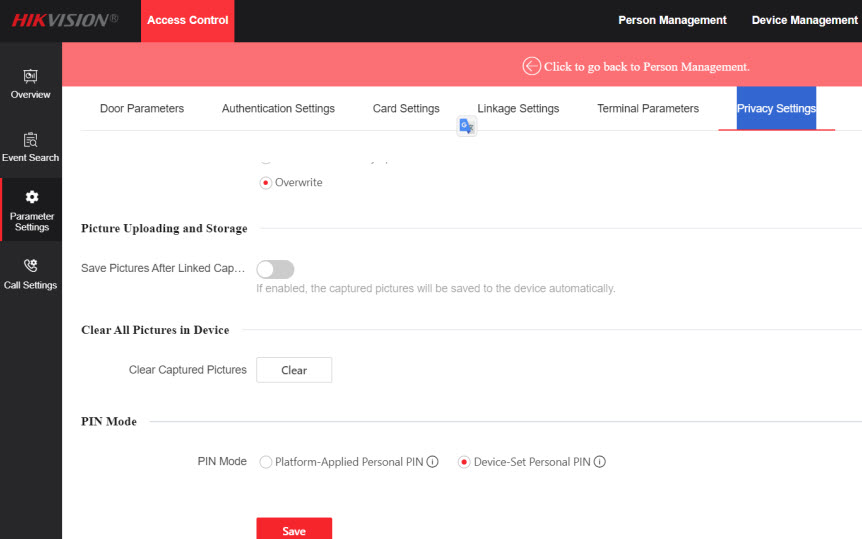This screenshot has height=539, width=862.
Task: Click the Hikvision logo
Action: click(x=64, y=20)
